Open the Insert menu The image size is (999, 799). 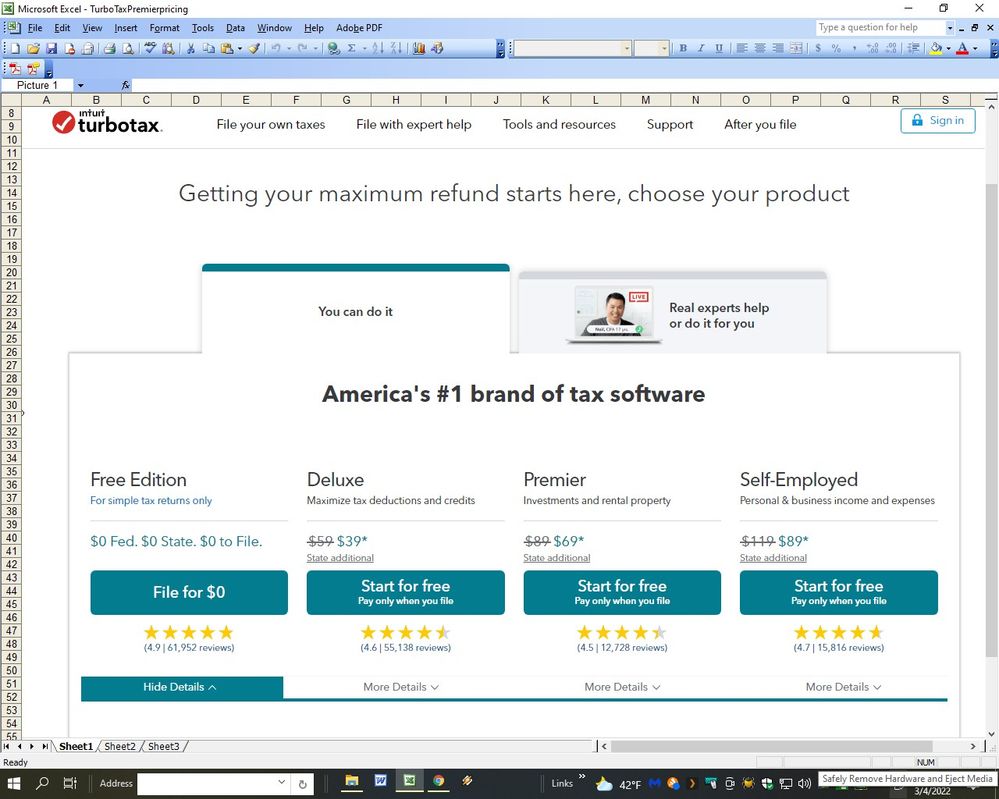tap(126, 28)
